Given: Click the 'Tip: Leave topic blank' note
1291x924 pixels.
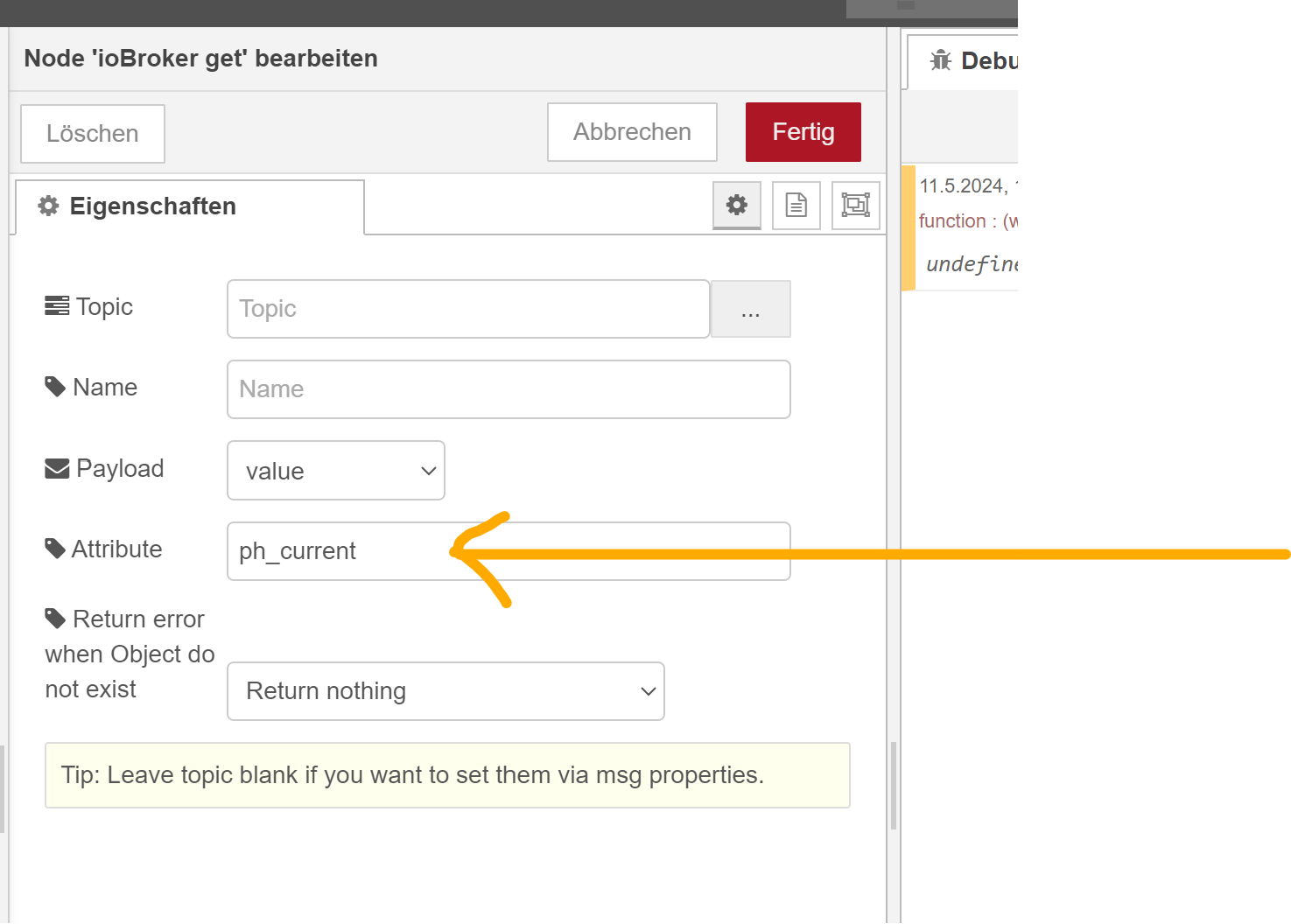Looking at the screenshot, I should (447, 775).
